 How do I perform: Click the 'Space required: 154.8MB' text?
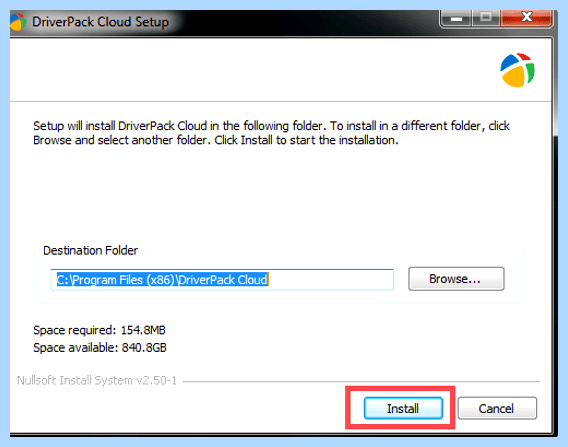pyautogui.click(x=99, y=330)
